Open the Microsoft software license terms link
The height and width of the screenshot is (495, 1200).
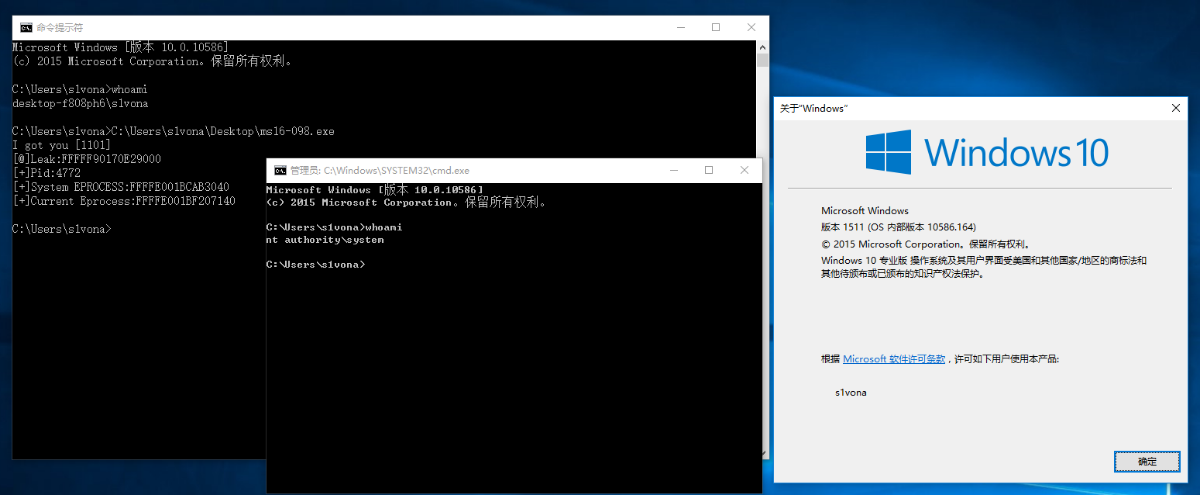click(894, 358)
